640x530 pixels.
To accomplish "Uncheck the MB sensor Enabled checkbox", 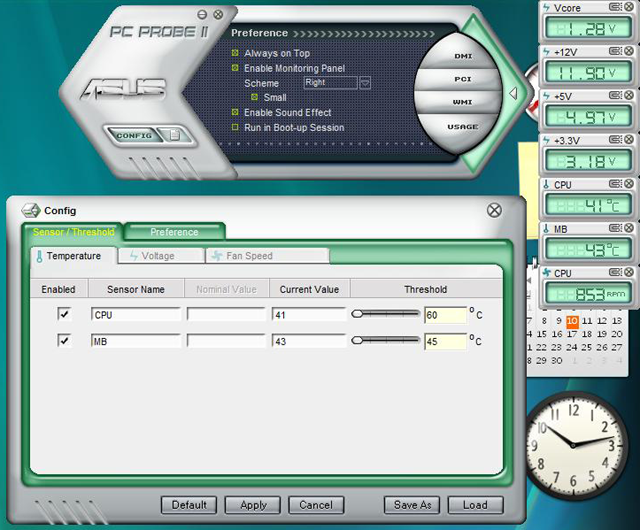I will (x=64, y=340).
